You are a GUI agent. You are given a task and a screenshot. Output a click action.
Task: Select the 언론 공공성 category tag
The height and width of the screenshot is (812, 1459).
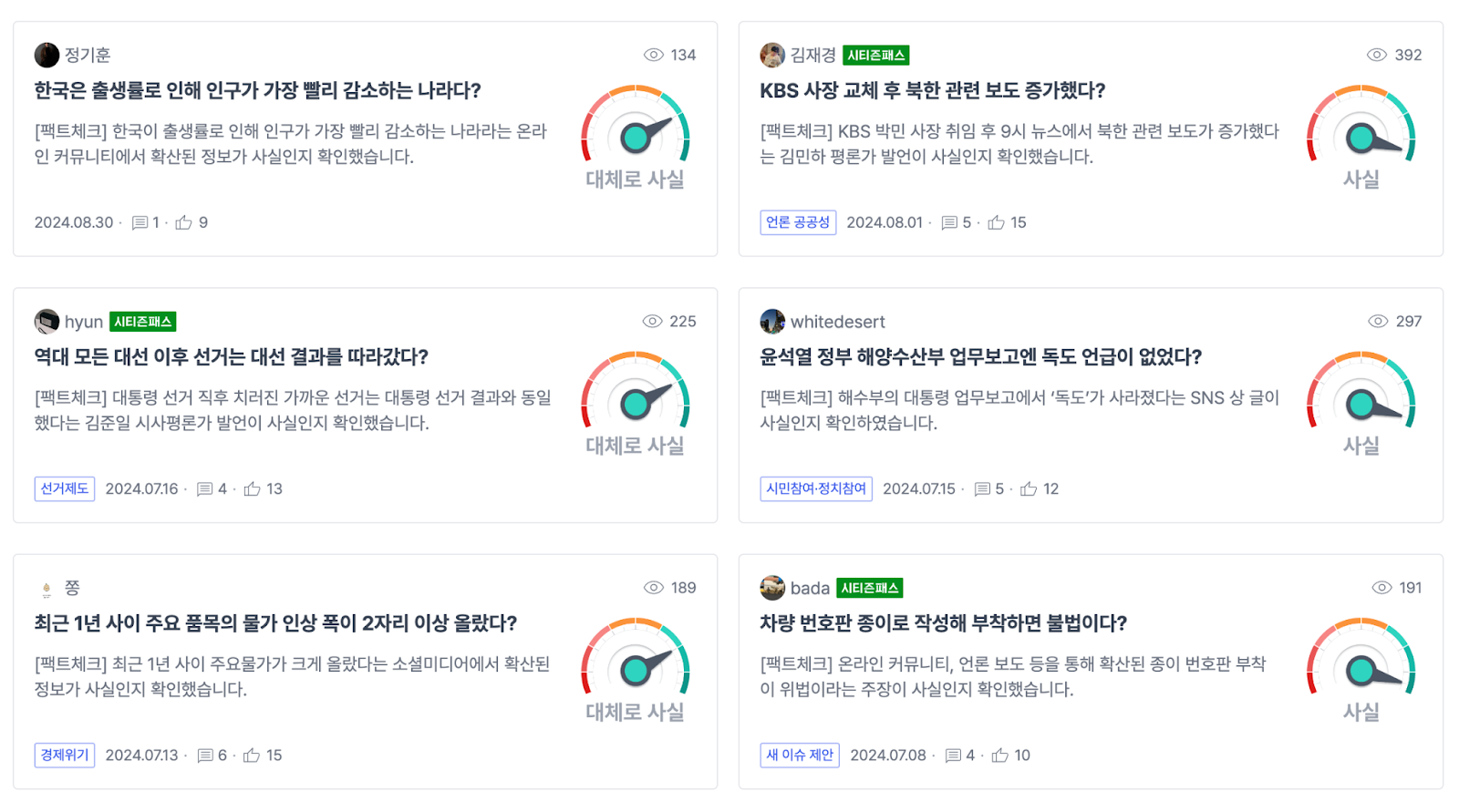click(798, 222)
